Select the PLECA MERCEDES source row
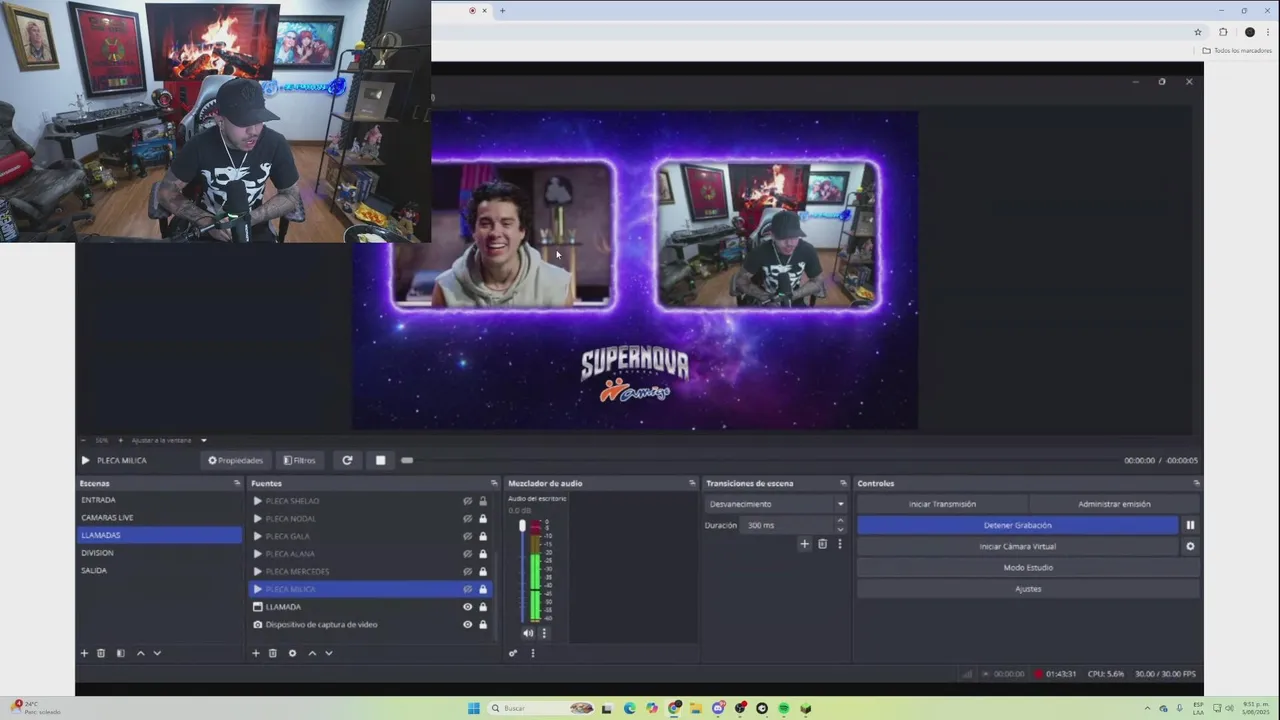 click(x=370, y=571)
